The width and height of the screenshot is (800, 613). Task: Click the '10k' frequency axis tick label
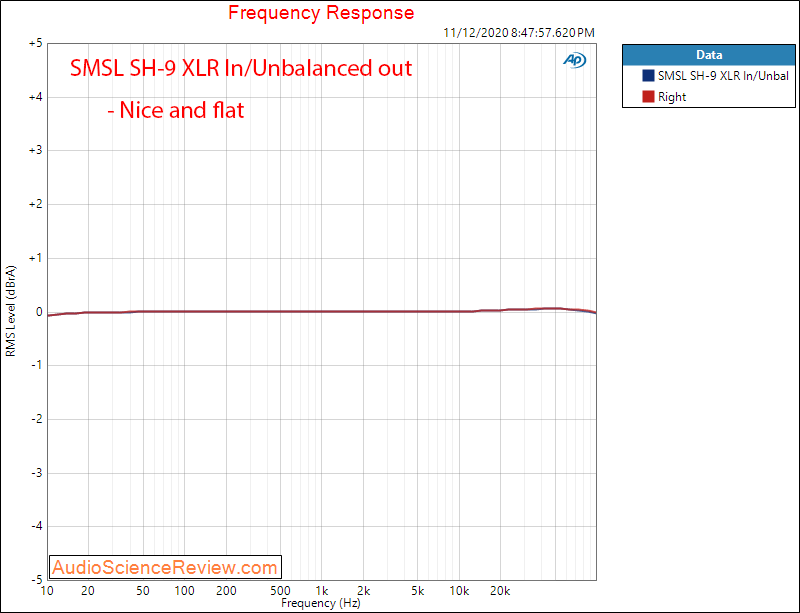(459, 591)
